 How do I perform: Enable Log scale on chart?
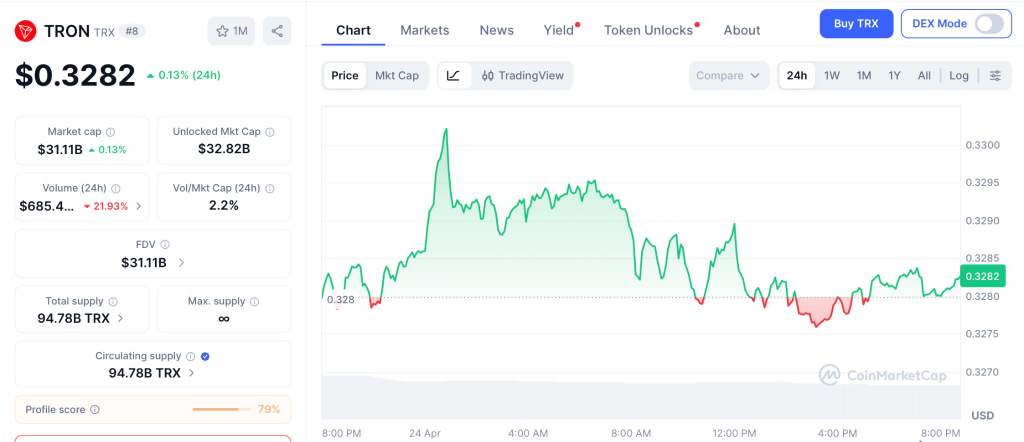tap(959, 75)
